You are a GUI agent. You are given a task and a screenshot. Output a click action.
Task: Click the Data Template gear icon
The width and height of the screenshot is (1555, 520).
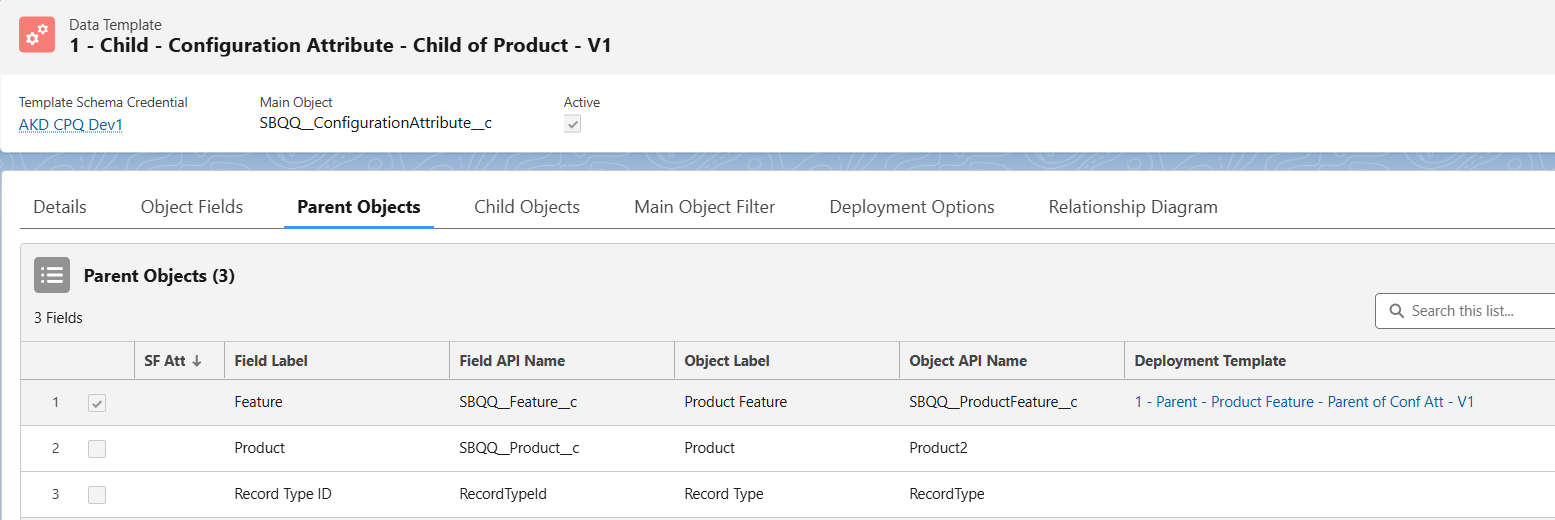tap(37, 35)
